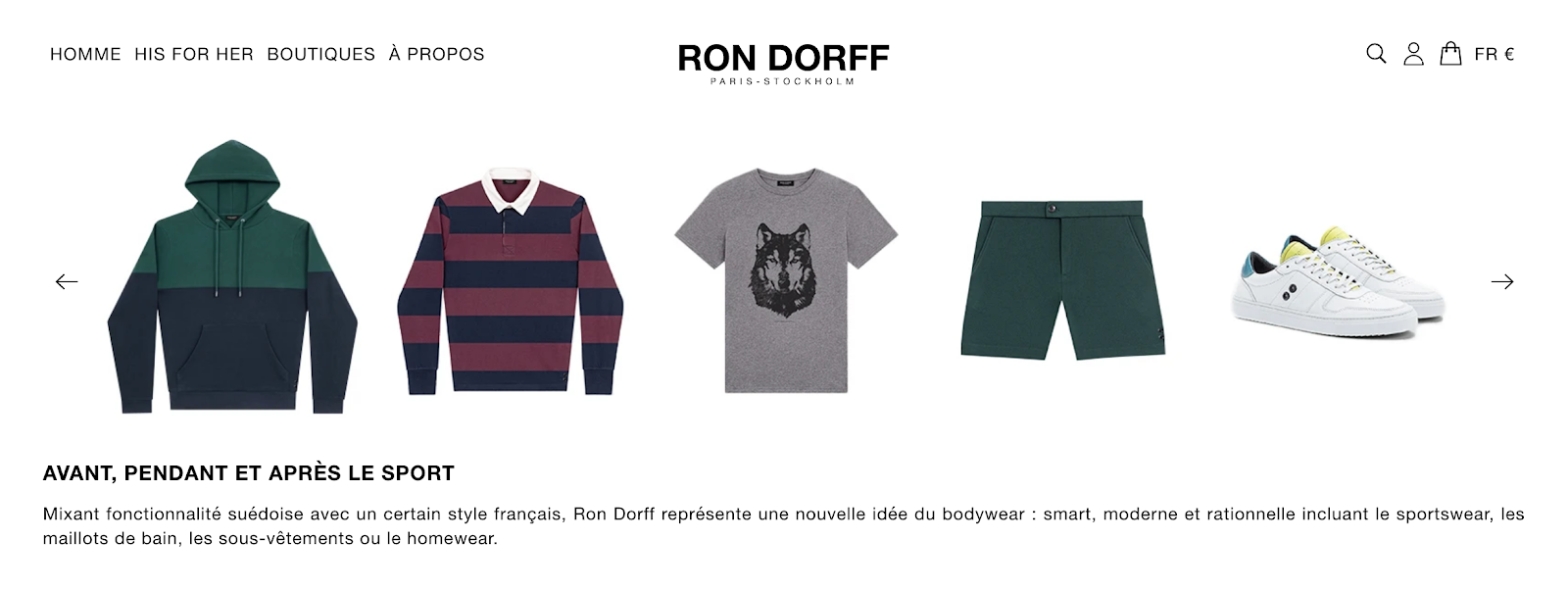Open the search magnifier icon
Viewport: 1568px width, 589px height.
click(x=1376, y=54)
